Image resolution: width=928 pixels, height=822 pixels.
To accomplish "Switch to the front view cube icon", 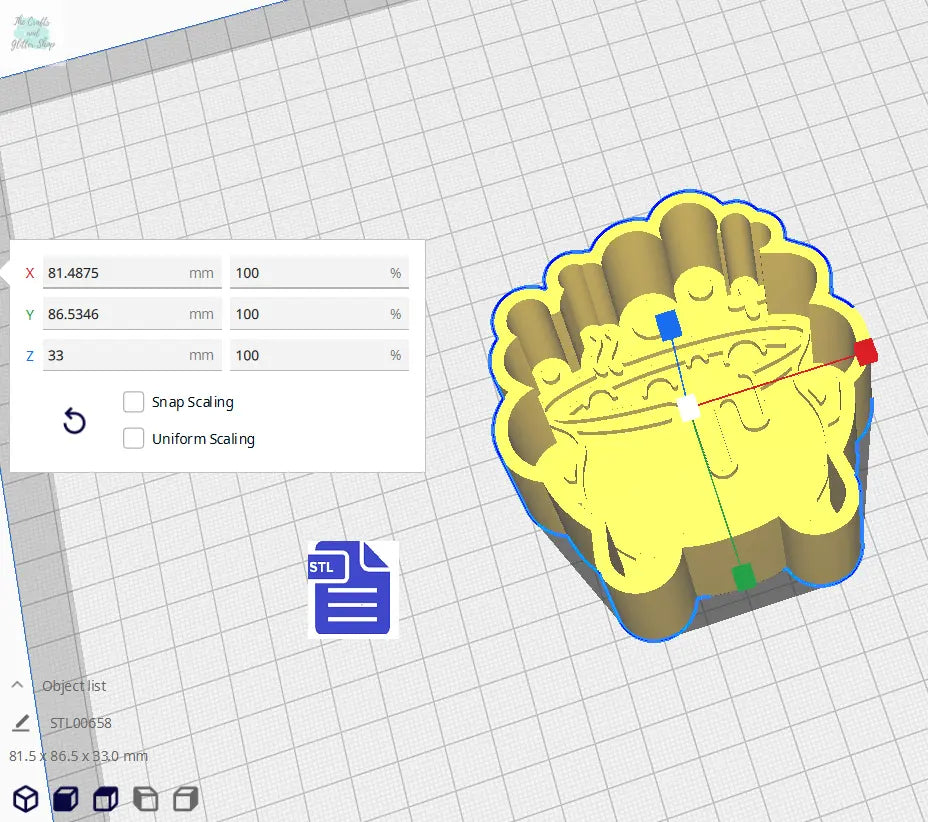I will (65, 799).
